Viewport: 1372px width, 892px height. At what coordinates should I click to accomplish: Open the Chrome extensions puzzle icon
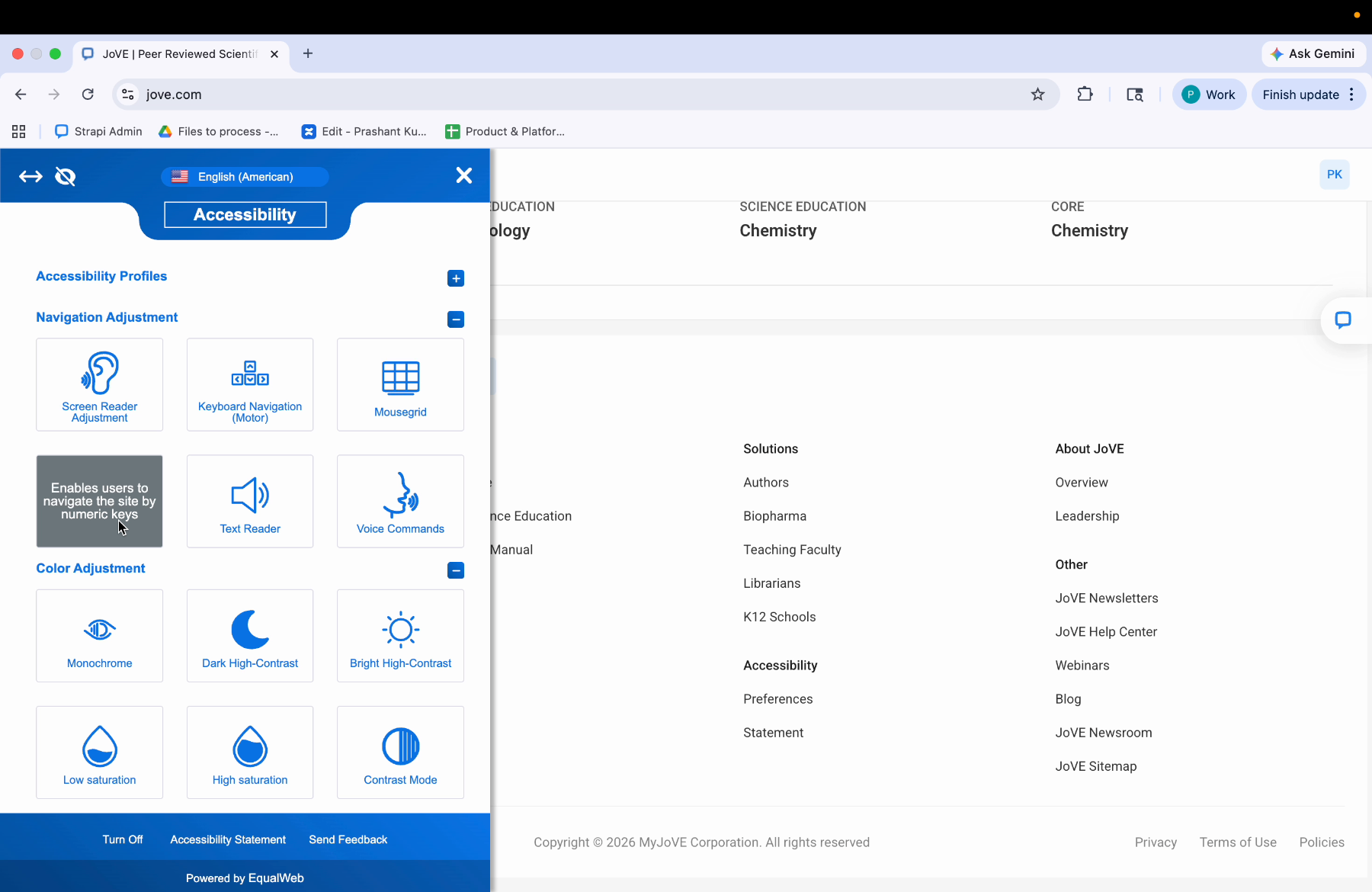click(1085, 95)
